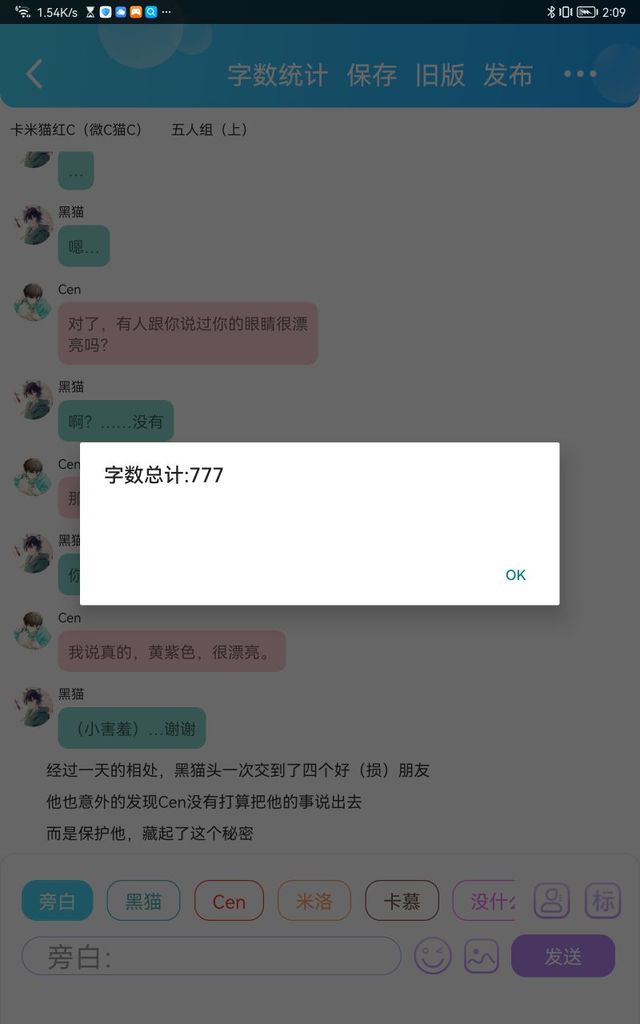Choose the 米洛 speaker role
Screen dimensions: 640x1024
pyautogui.click(x=314, y=901)
